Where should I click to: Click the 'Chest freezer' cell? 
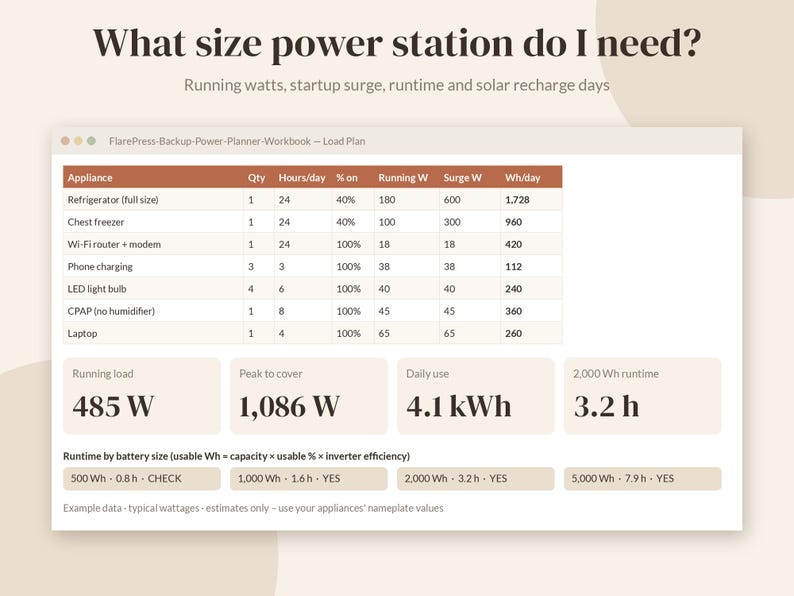tap(153, 222)
